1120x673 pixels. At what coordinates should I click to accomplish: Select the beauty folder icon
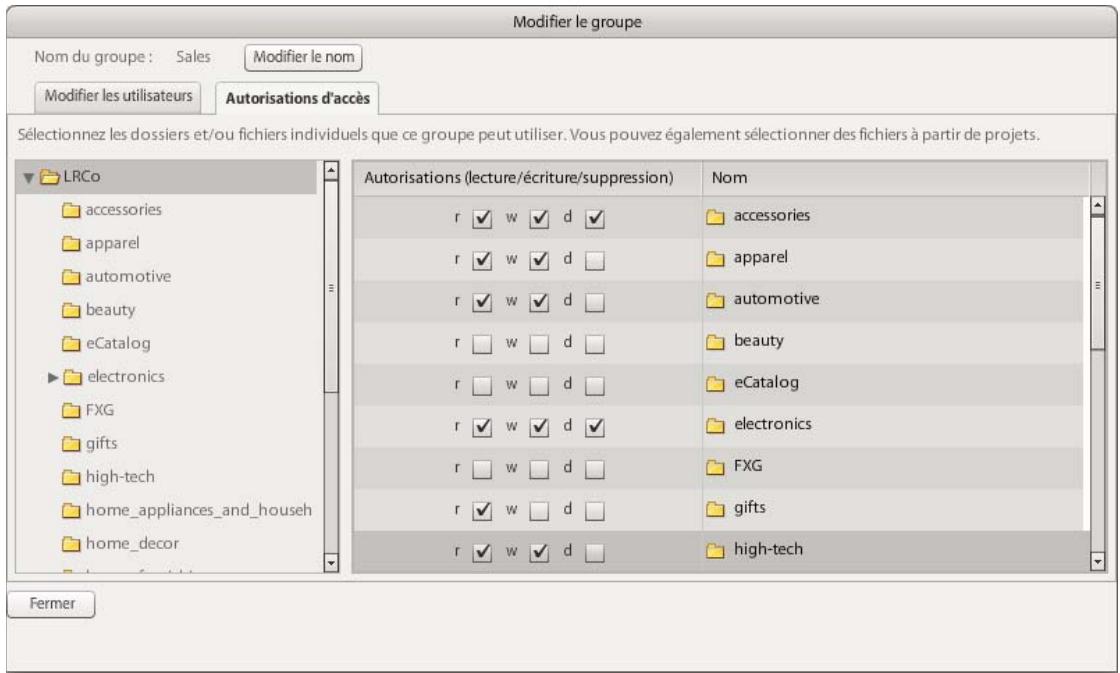click(x=73, y=308)
